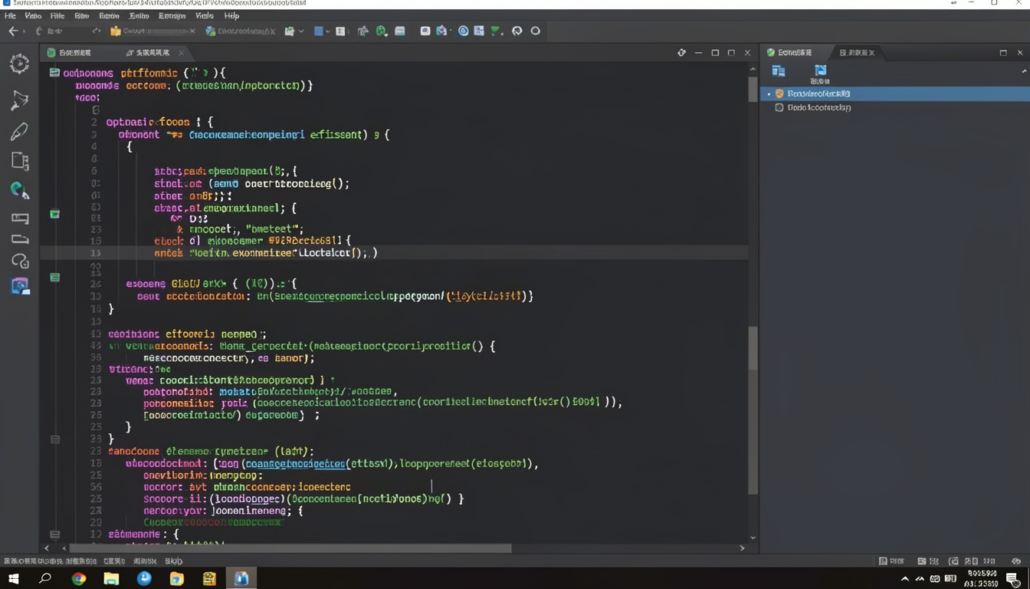
Task: Open the documents icon in left sidebar
Action: (19, 161)
